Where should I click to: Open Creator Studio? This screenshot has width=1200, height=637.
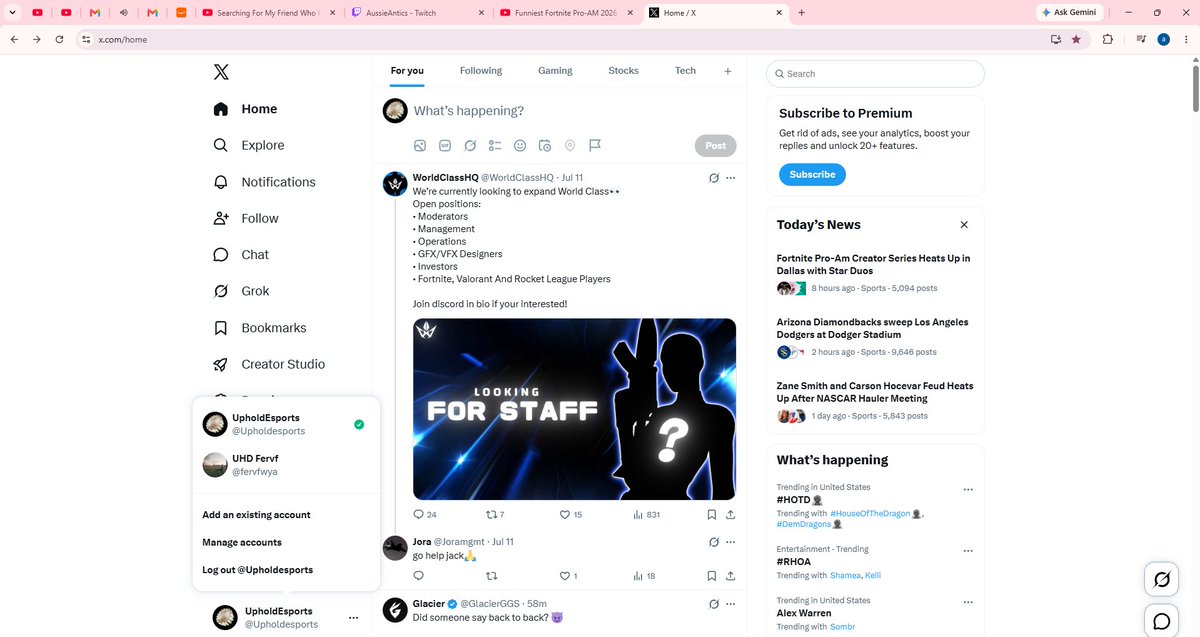tap(269, 364)
